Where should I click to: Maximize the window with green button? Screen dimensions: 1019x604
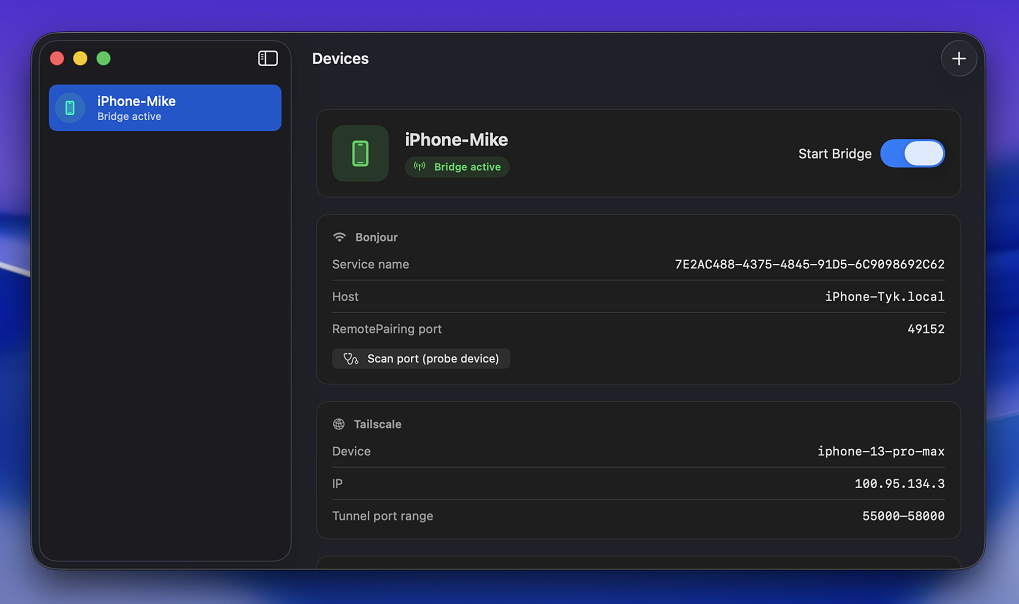(103, 59)
